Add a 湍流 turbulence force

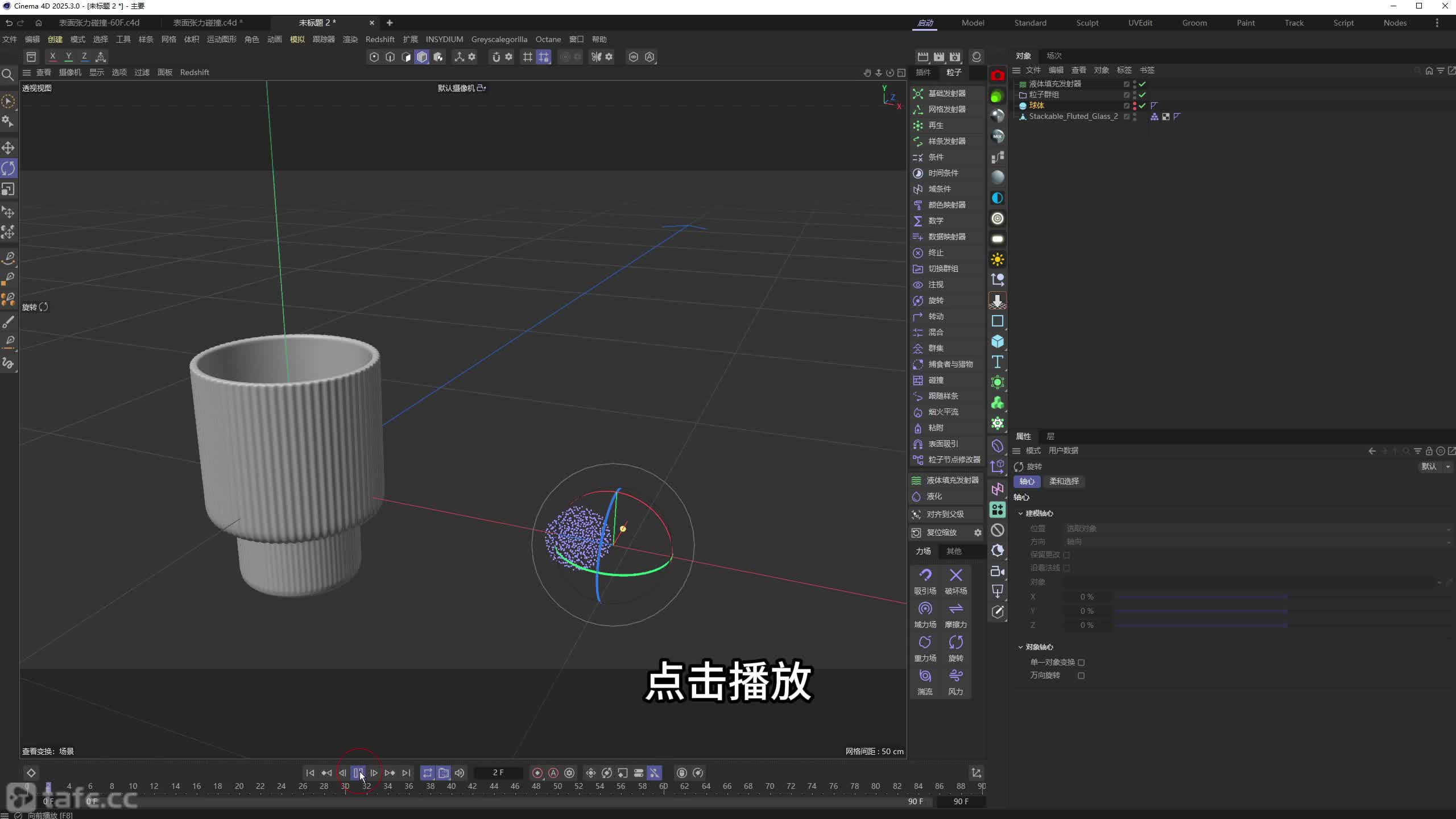click(925, 682)
